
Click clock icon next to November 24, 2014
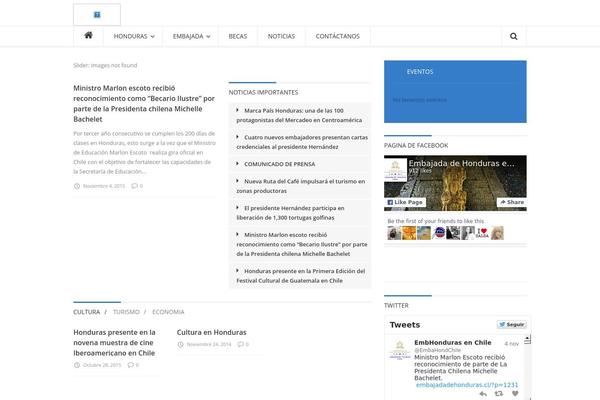click(x=180, y=344)
